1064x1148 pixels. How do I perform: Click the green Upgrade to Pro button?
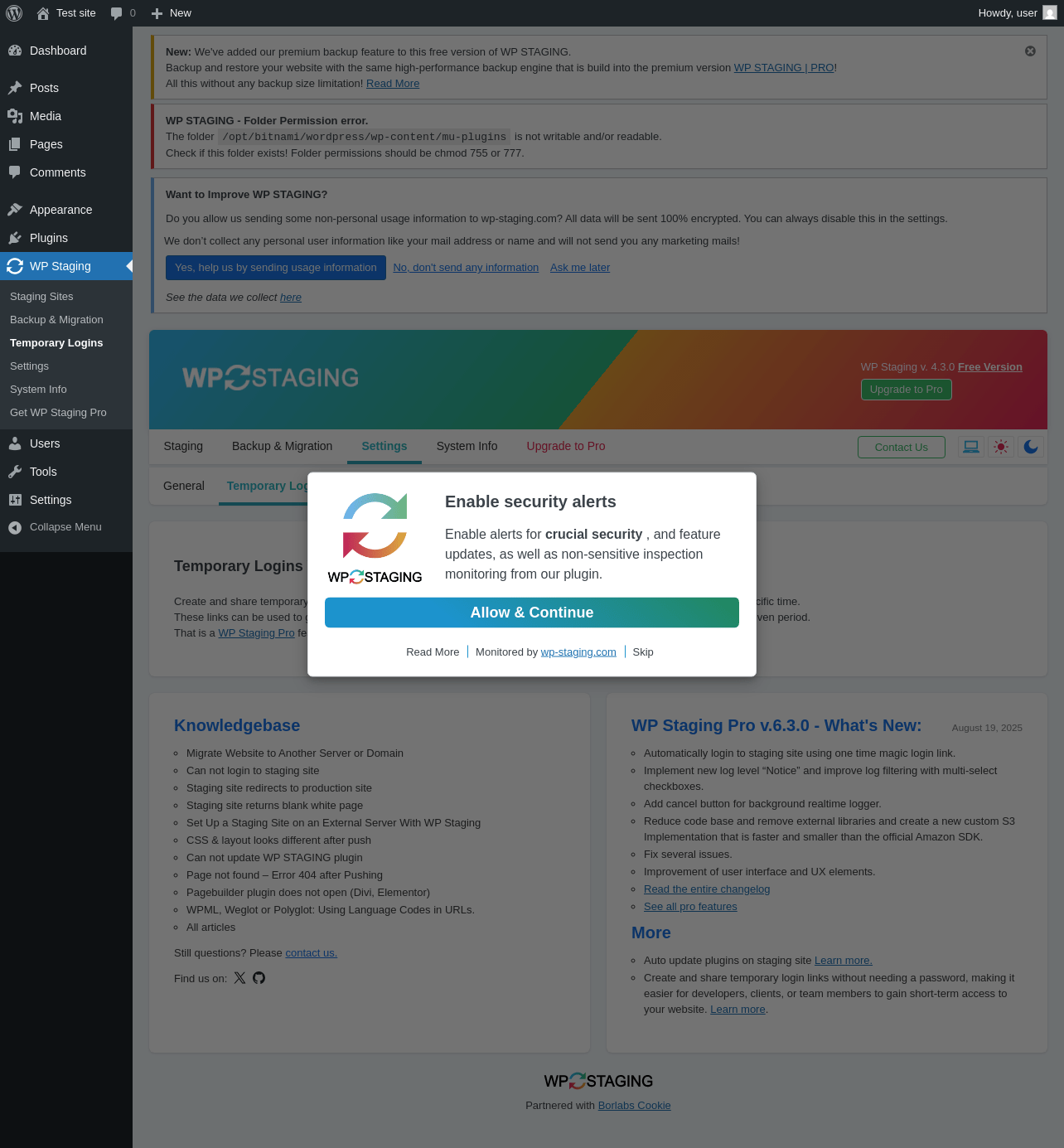click(x=907, y=390)
